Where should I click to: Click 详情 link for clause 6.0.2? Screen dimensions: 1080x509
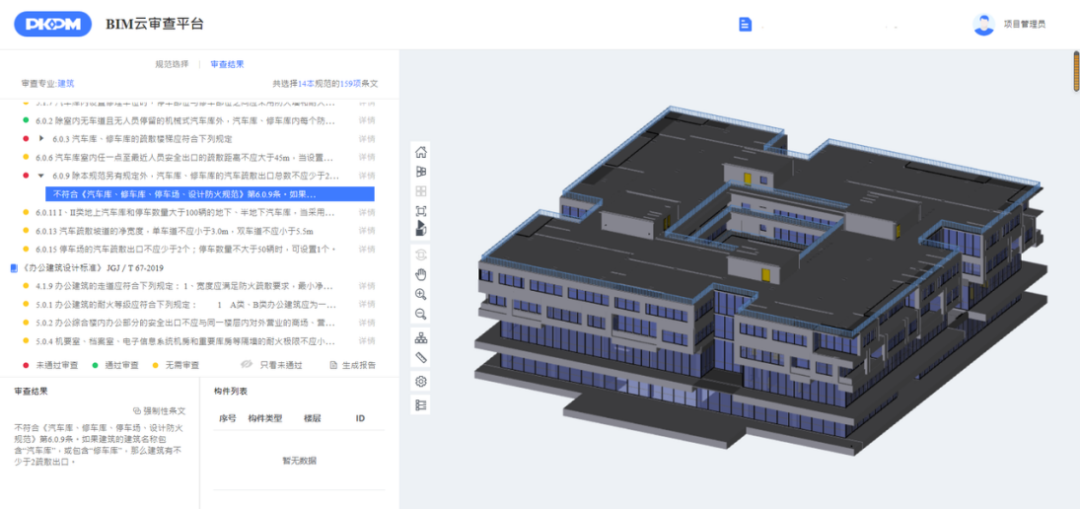tap(366, 121)
